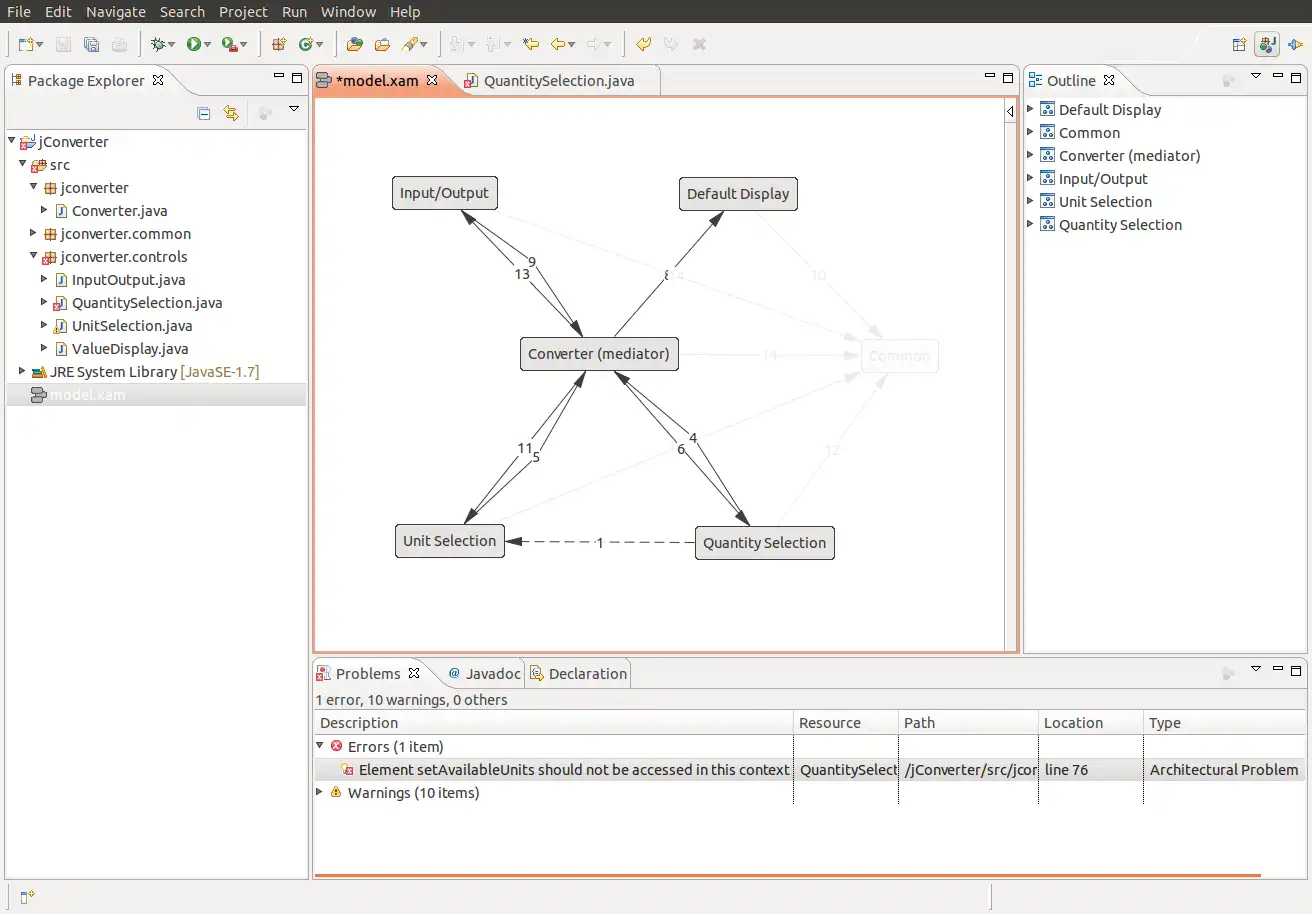This screenshot has height=914, width=1312.
Task: Click the Search flashlight toolbar icon
Action: tap(410, 44)
